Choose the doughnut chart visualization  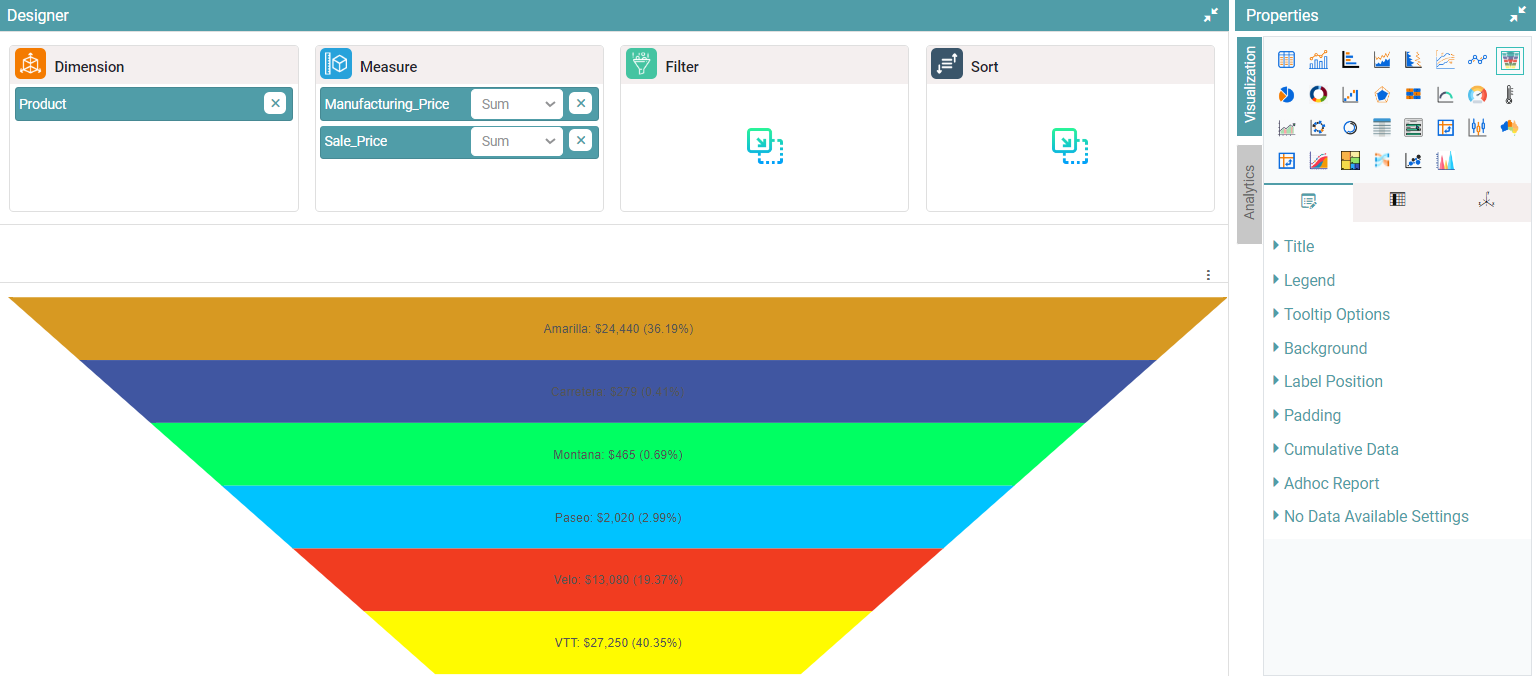pos(1318,95)
